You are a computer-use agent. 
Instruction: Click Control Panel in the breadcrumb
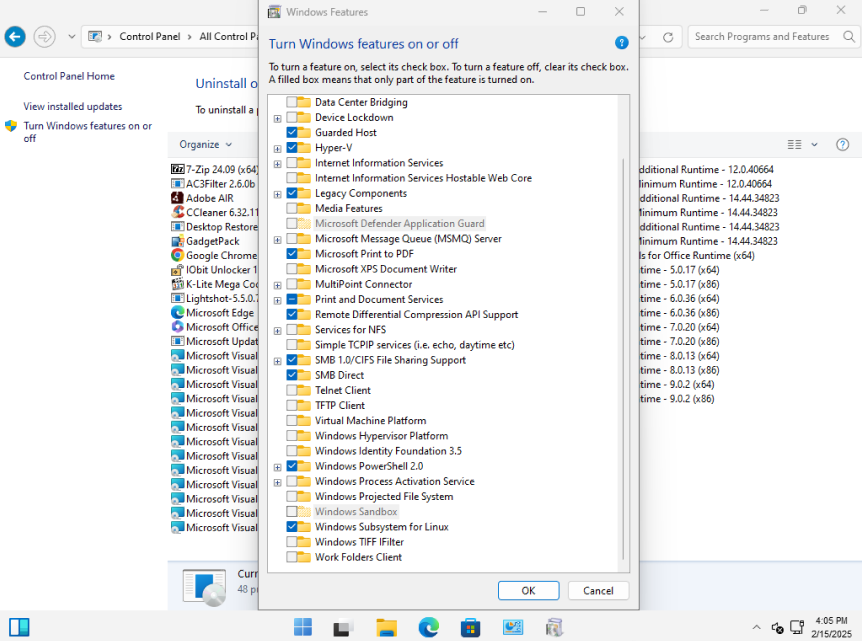point(150,37)
